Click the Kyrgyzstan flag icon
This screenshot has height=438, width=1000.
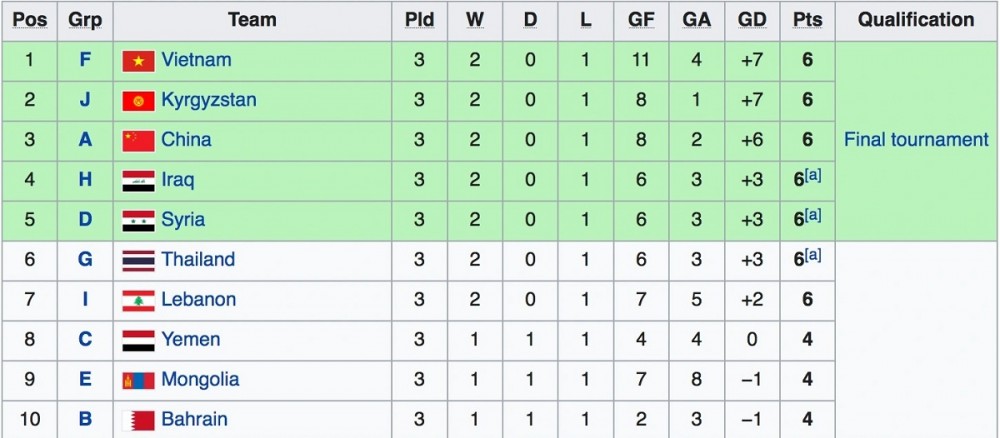point(138,101)
